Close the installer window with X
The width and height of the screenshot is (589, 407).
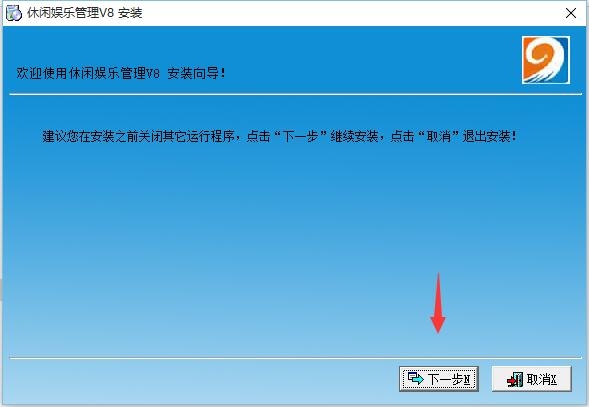click(x=571, y=13)
